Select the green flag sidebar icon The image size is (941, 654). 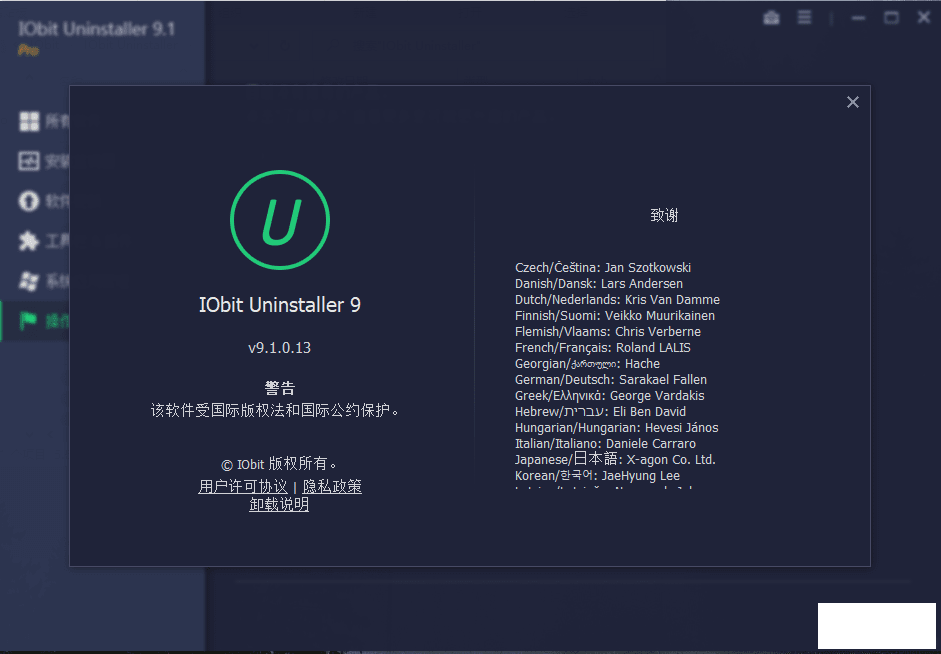pyautogui.click(x=28, y=320)
